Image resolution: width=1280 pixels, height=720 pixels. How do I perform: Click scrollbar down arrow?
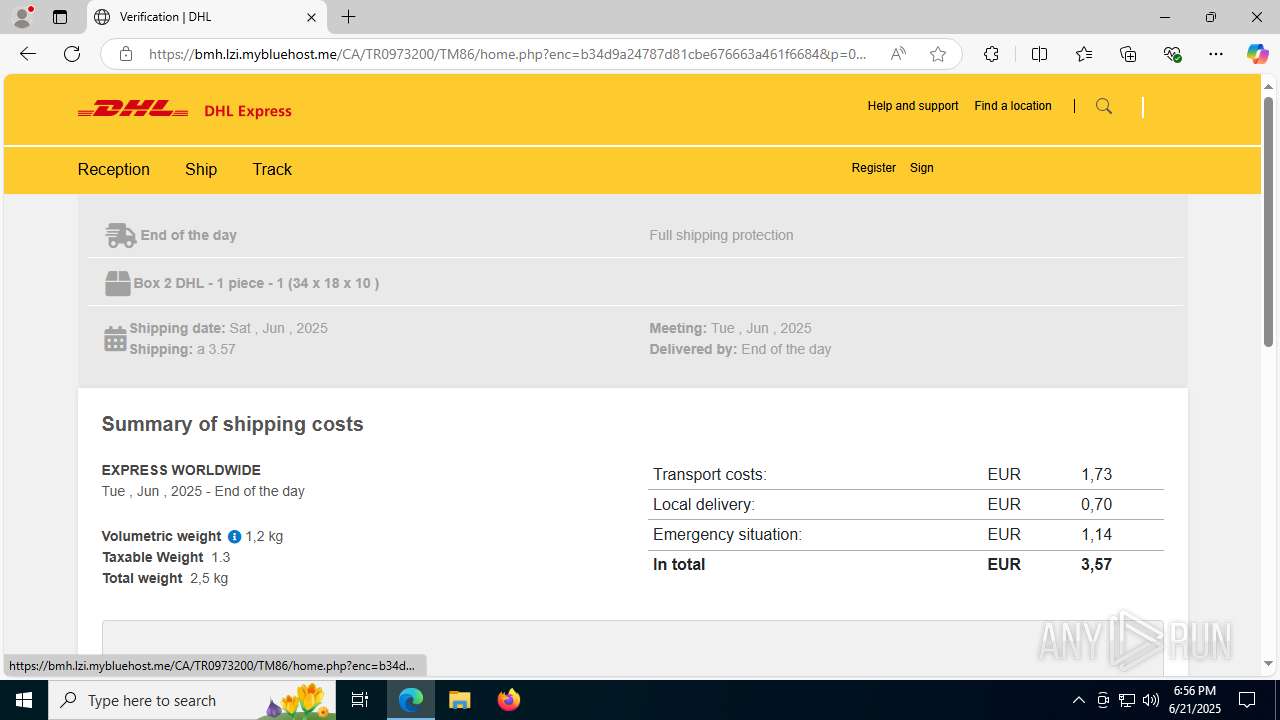(1268, 664)
